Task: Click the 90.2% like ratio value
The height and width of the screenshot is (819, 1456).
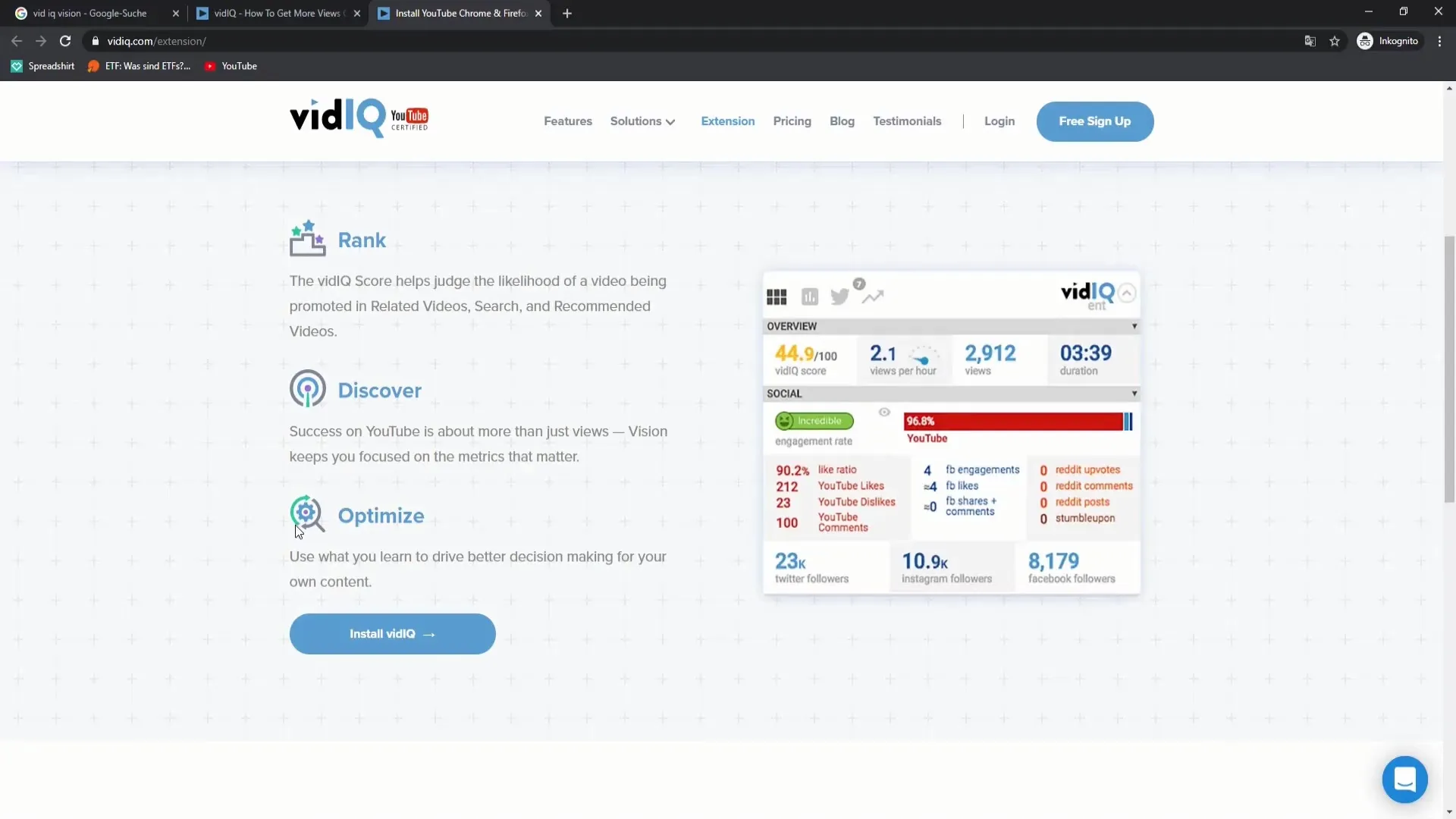Action: tap(792, 470)
